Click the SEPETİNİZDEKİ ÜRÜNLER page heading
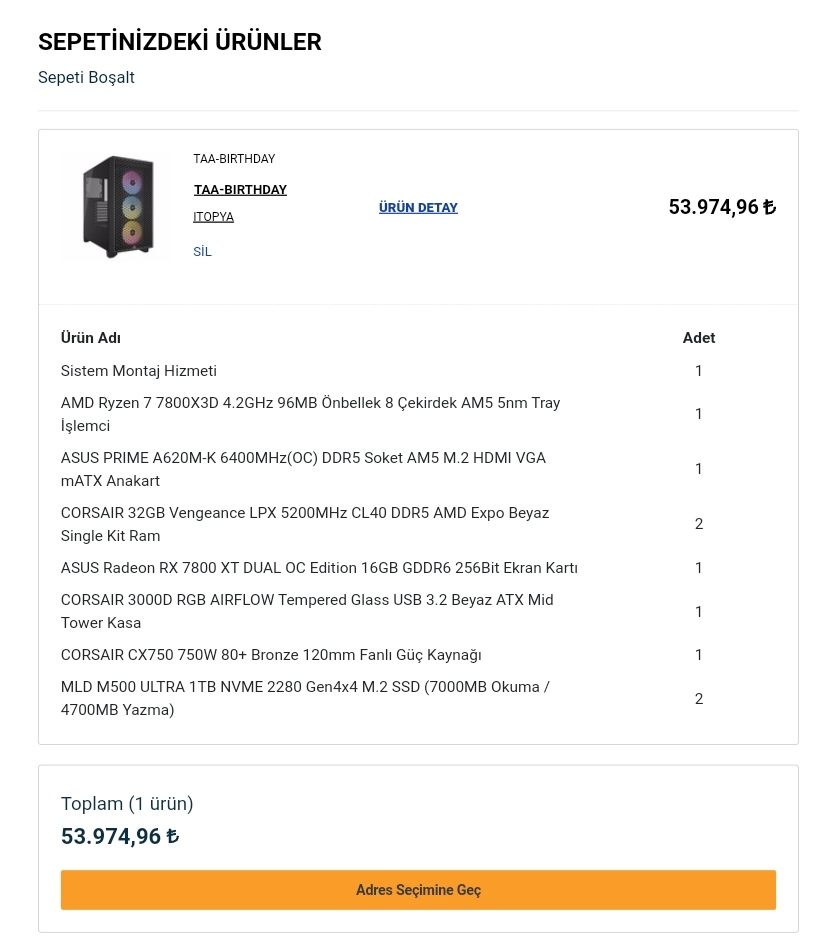Viewport: 819px width, 938px height. click(x=180, y=42)
